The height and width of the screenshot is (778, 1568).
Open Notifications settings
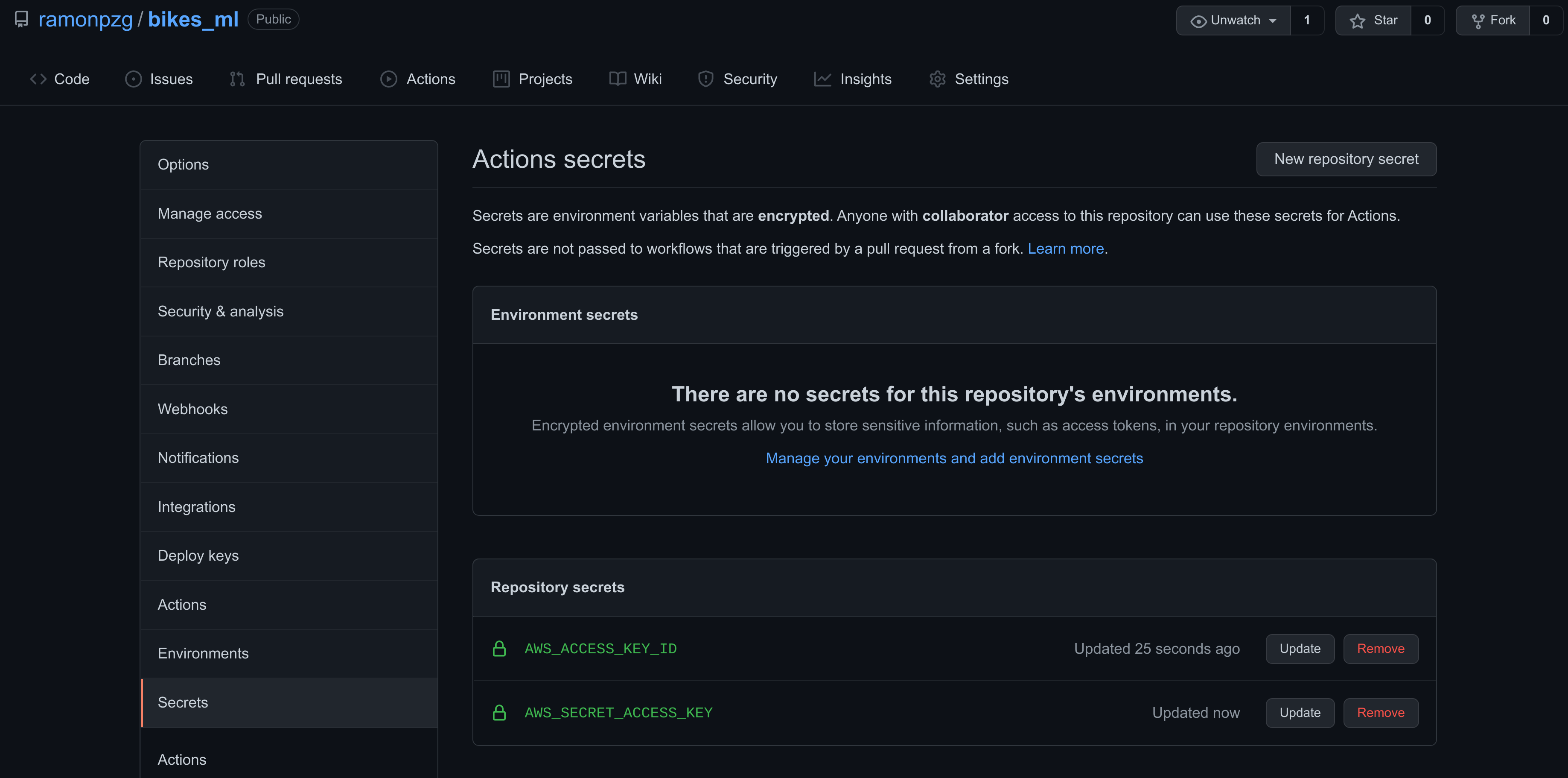click(289, 458)
